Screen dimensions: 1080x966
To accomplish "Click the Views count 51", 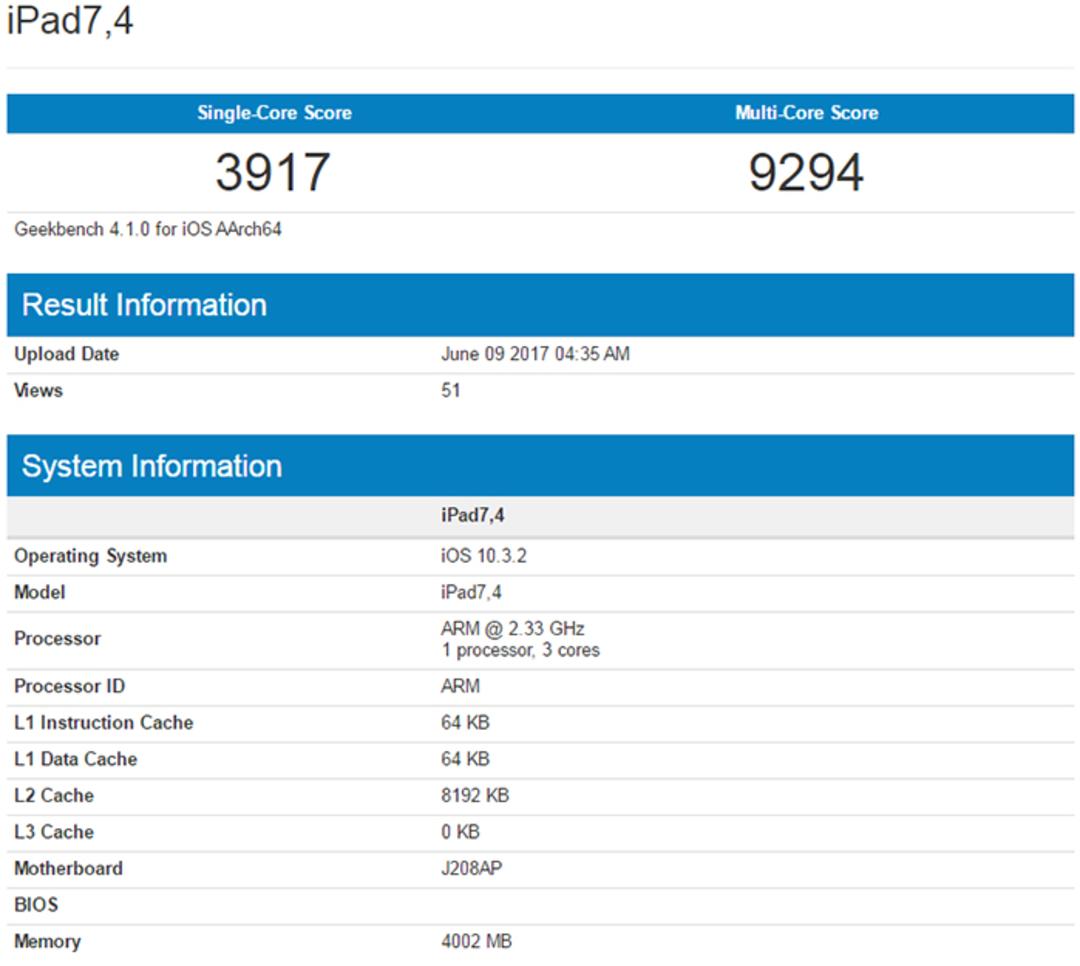I will pyautogui.click(x=450, y=391).
